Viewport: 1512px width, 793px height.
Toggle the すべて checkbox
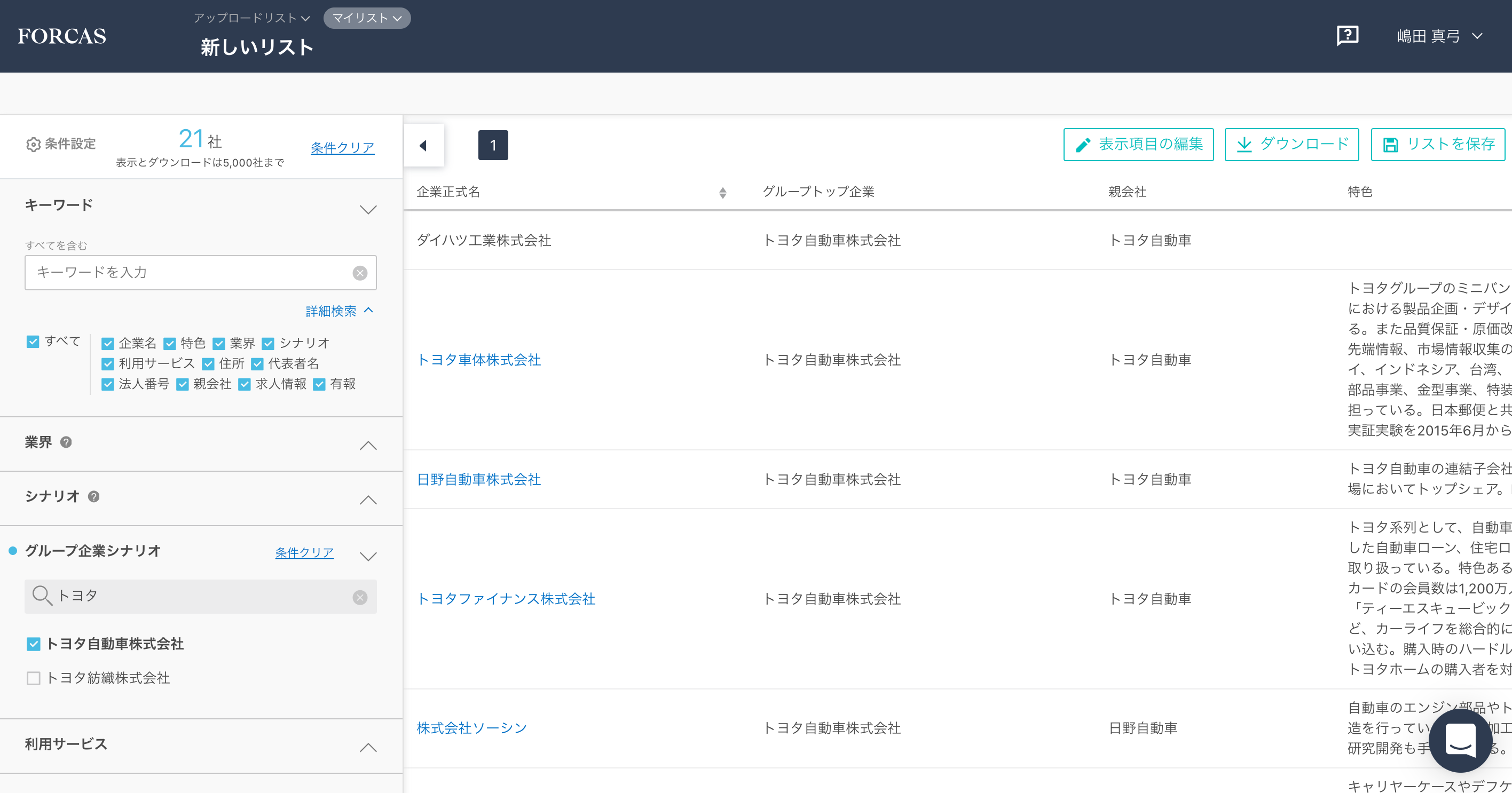coord(33,342)
